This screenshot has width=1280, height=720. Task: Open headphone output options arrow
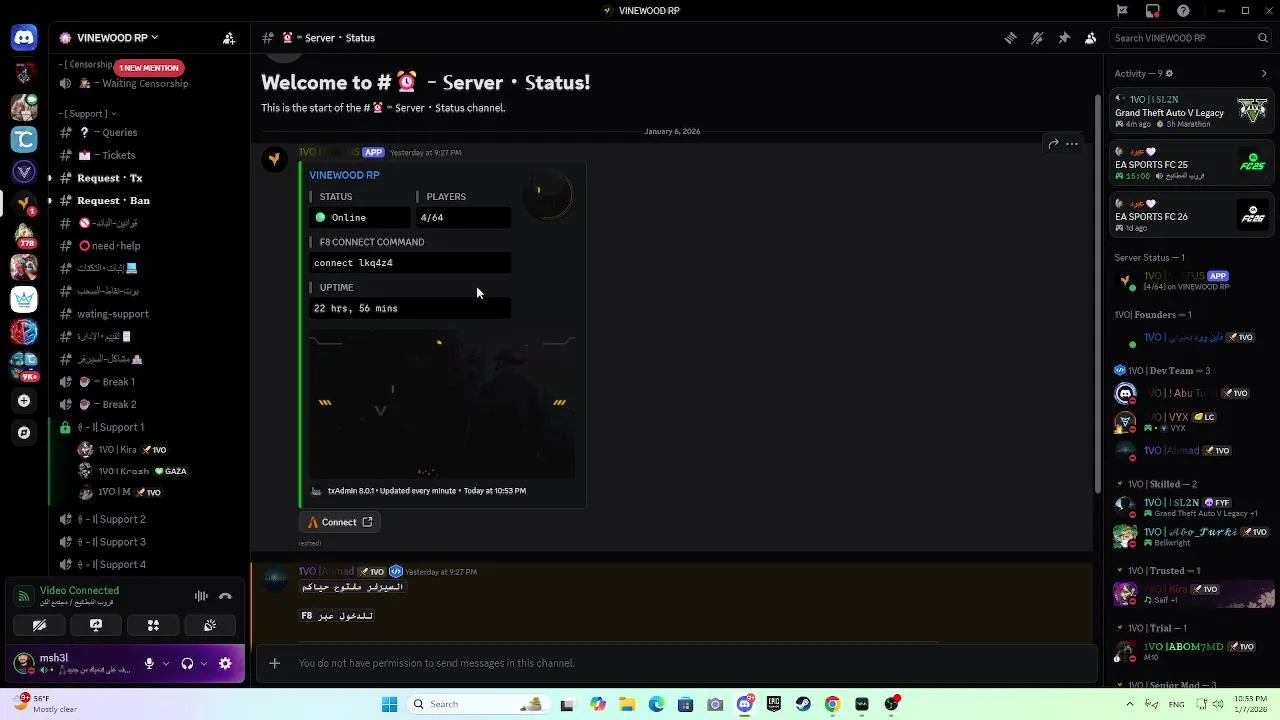tap(203, 663)
